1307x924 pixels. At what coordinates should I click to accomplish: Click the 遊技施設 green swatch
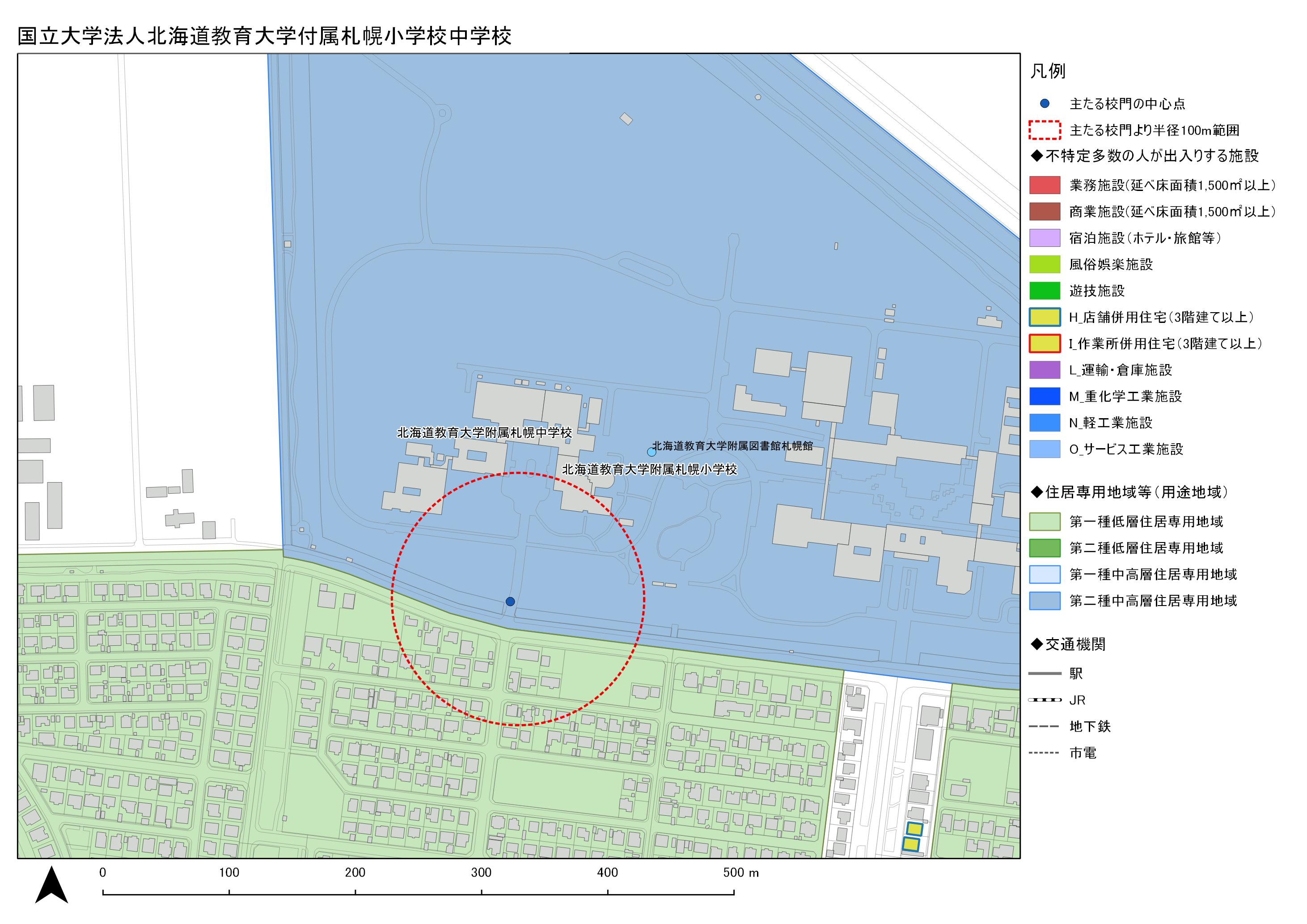tap(1045, 290)
